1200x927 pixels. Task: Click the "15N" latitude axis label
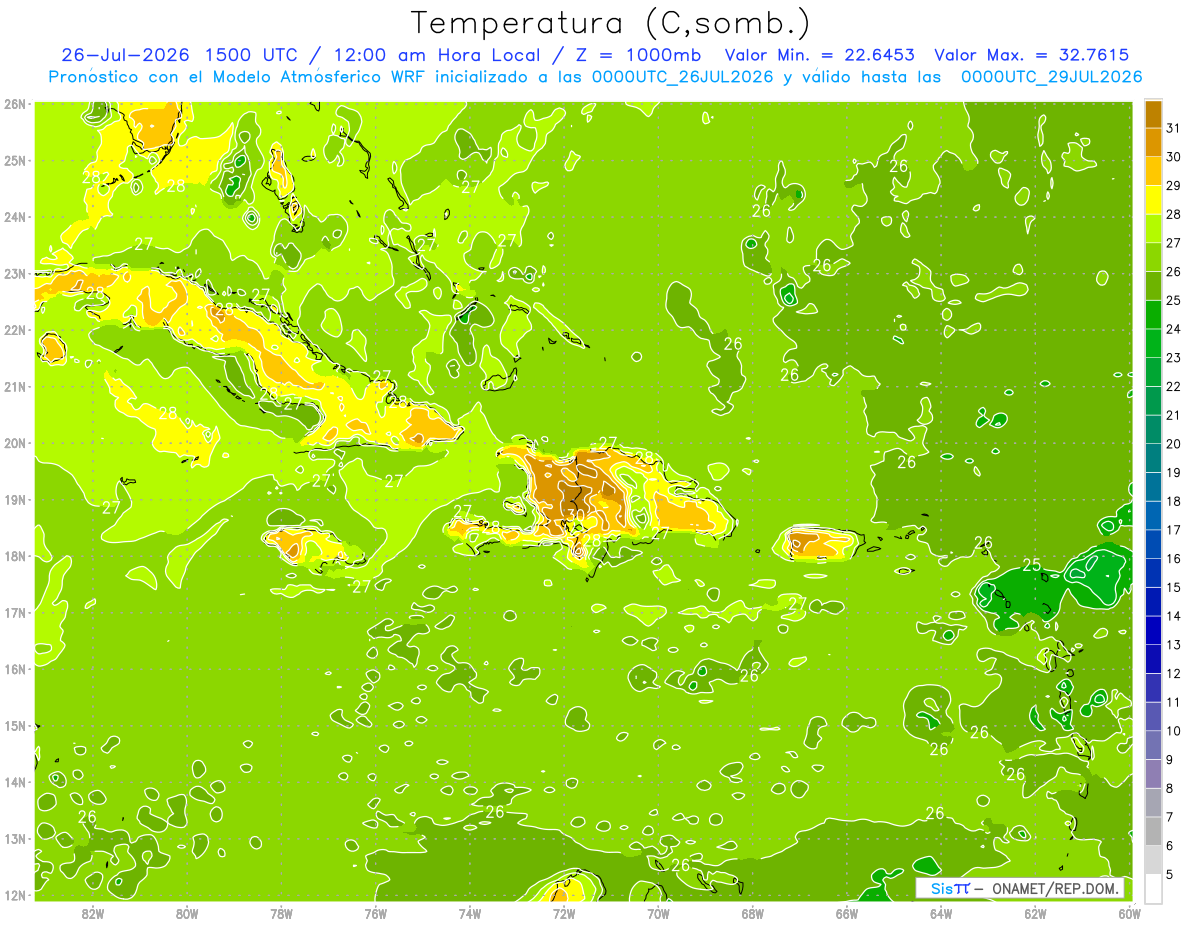(14, 725)
